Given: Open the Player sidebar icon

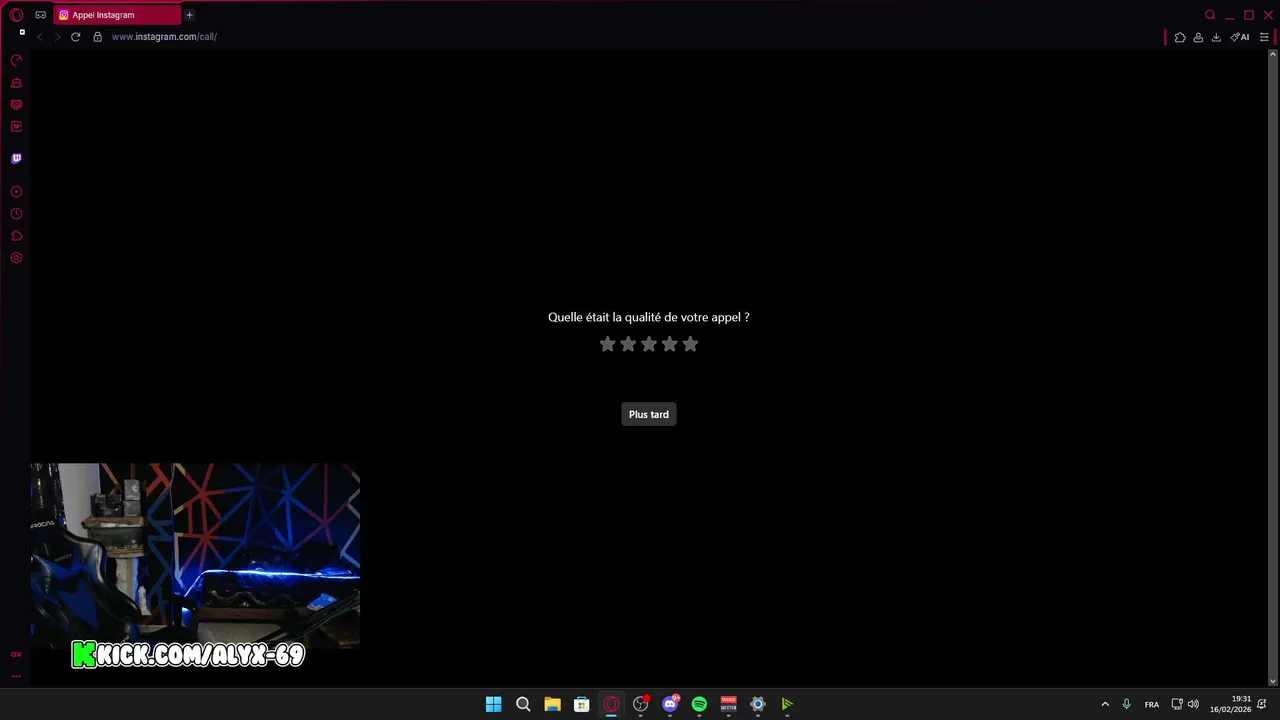Looking at the screenshot, I should pos(16,192).
